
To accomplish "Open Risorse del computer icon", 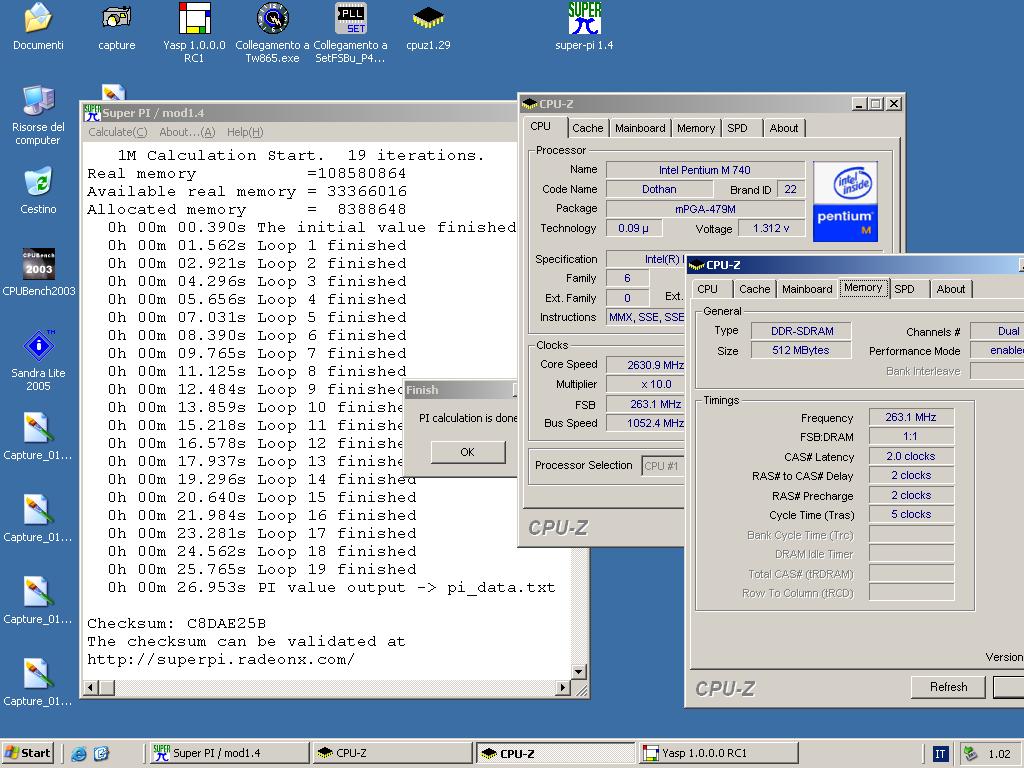I will pyautogui.click(x=38, y=115).
